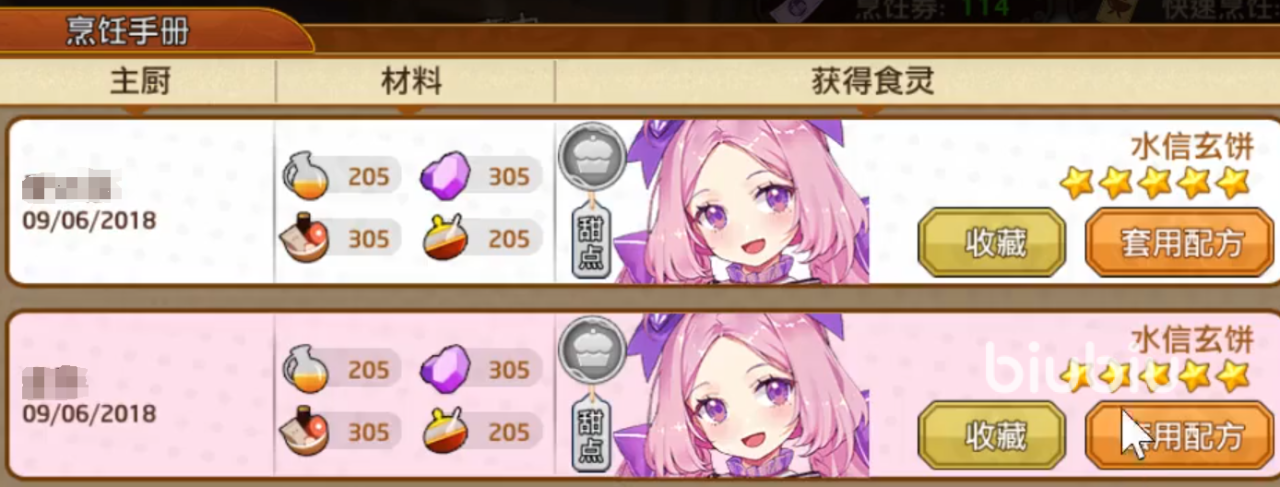Click the purple crystal icon in second recipe
The height and width of the screenshot is (487, 1280).
444,370
